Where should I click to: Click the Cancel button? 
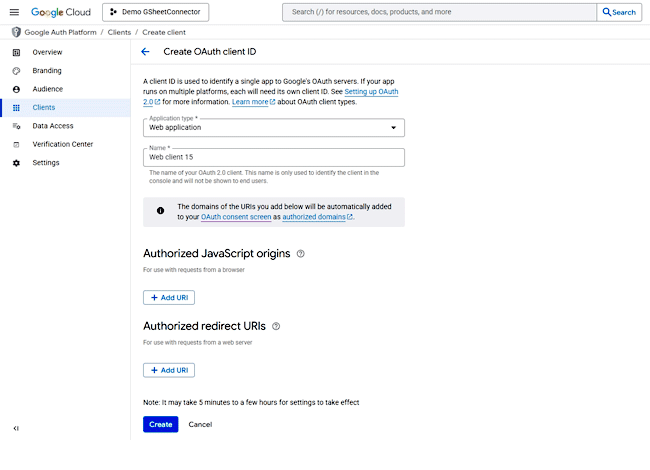point(200,424)
